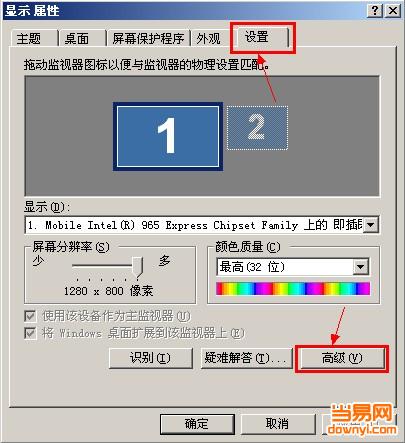Select monitor 1 icon

(x=168, y=136)
